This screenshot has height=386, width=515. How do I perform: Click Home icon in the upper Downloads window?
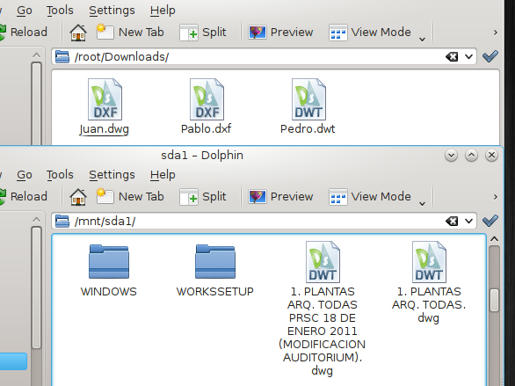pos(78,33)
